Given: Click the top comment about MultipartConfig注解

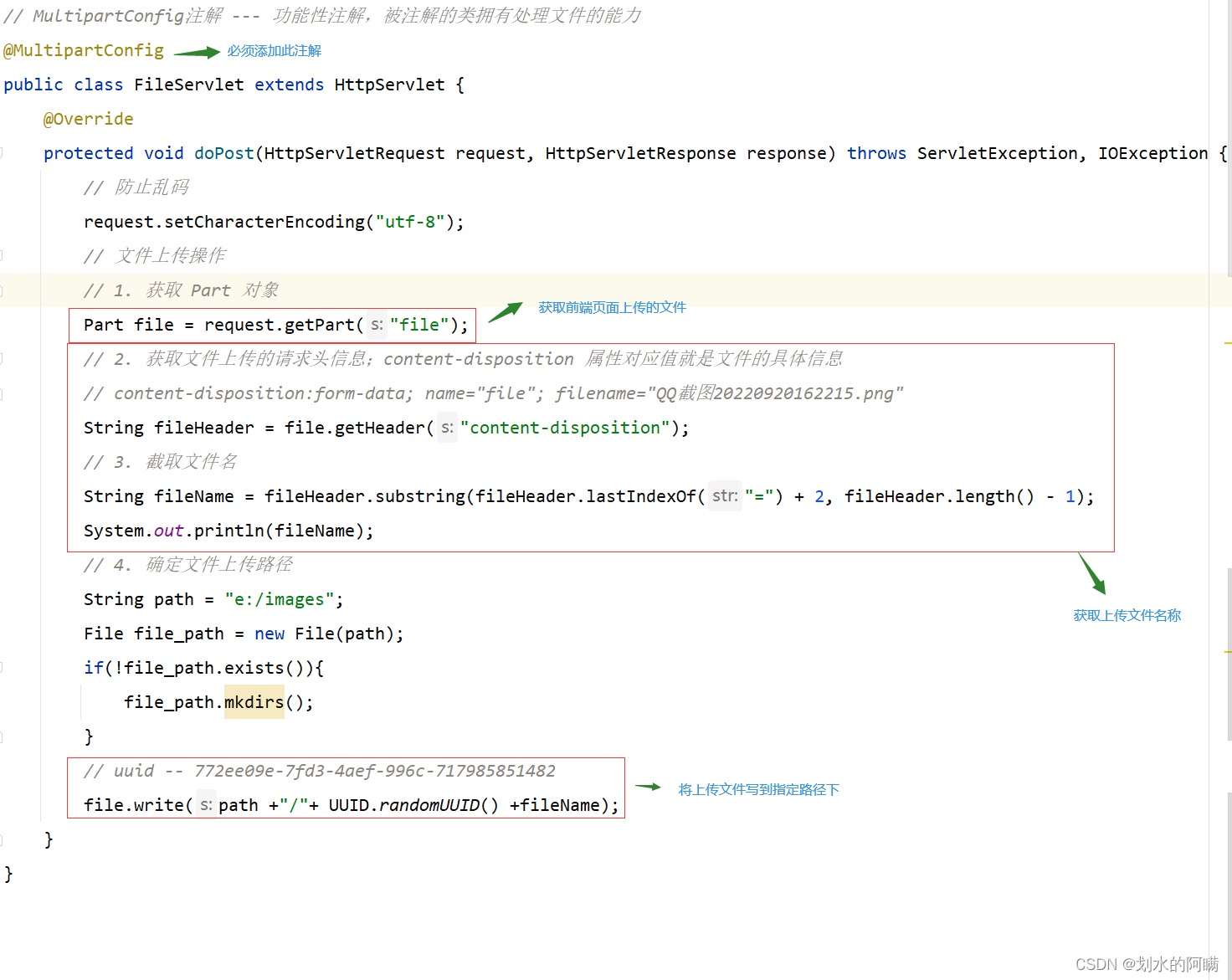Looking at the screenshot, I should coord(322,16).
